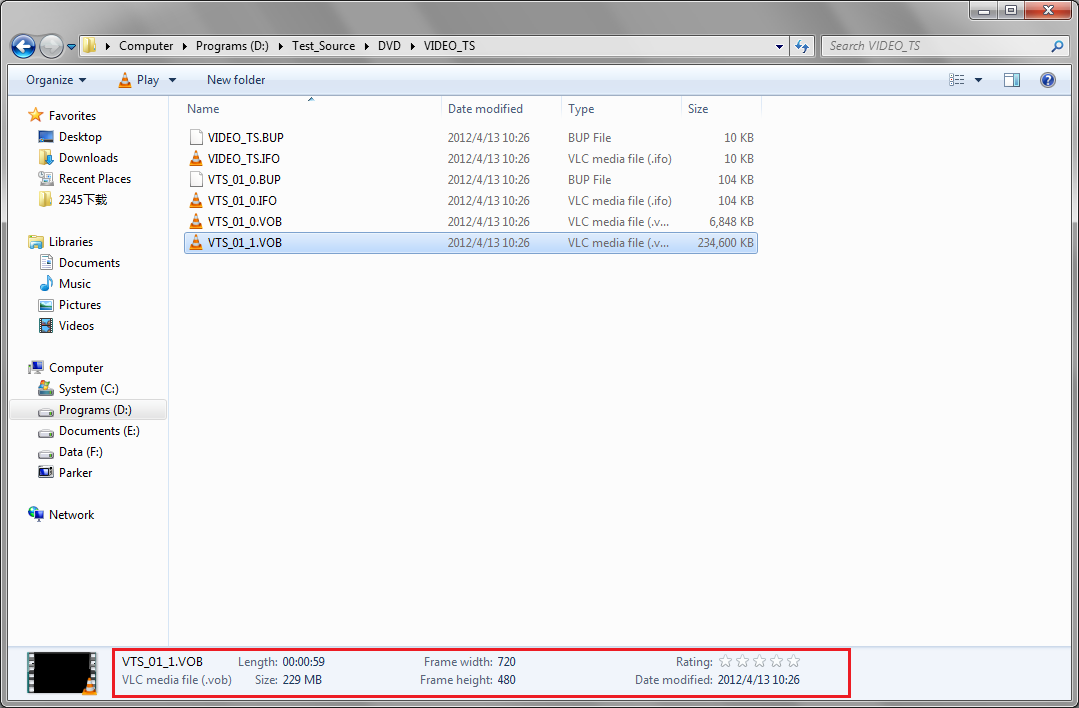Set rating to three stars

click(759, 662)
